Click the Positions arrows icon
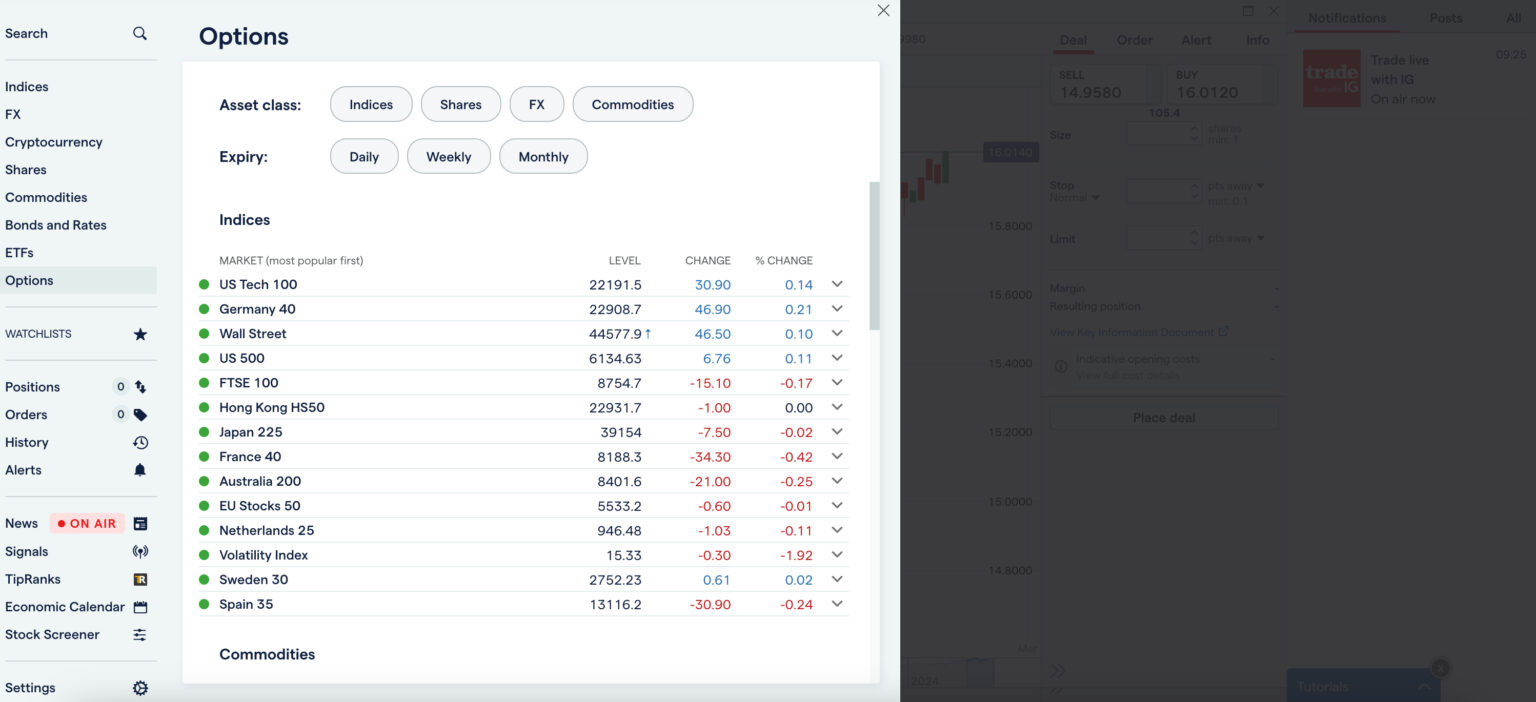1536x702 pixels. click(x=140, y=387)
